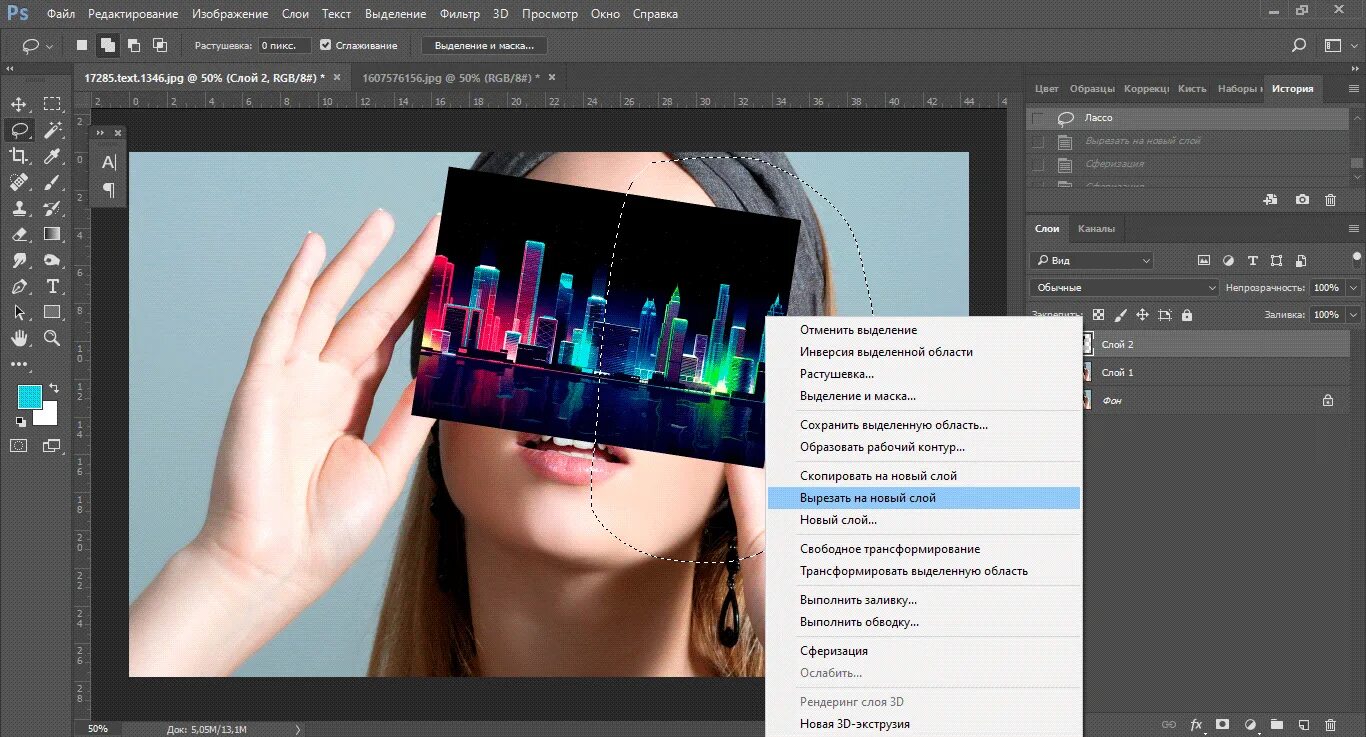The image size is (1366, 737).
Task: Choose Вырезать на новый слой menu item
Action: tap(868, 497)
